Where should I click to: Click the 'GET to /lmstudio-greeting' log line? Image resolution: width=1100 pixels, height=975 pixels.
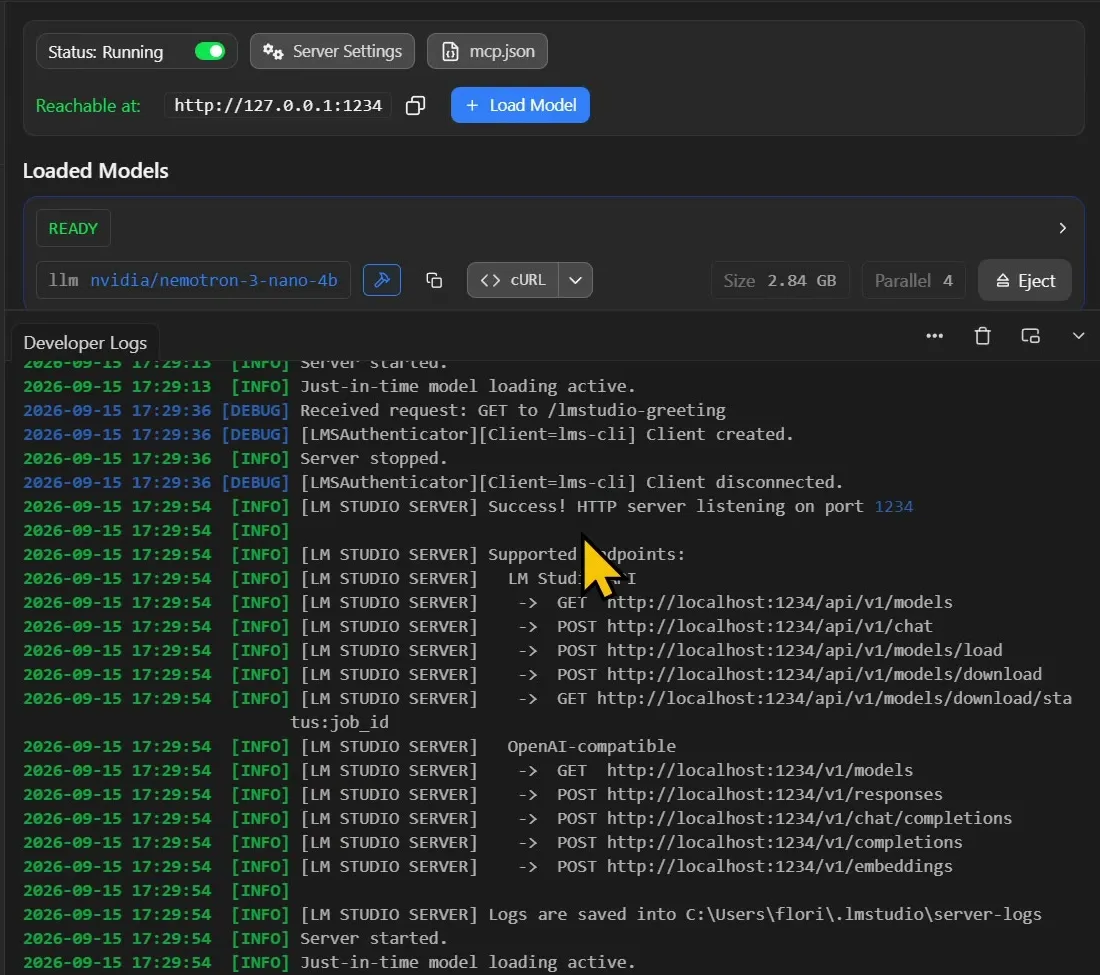coord(375,410)
